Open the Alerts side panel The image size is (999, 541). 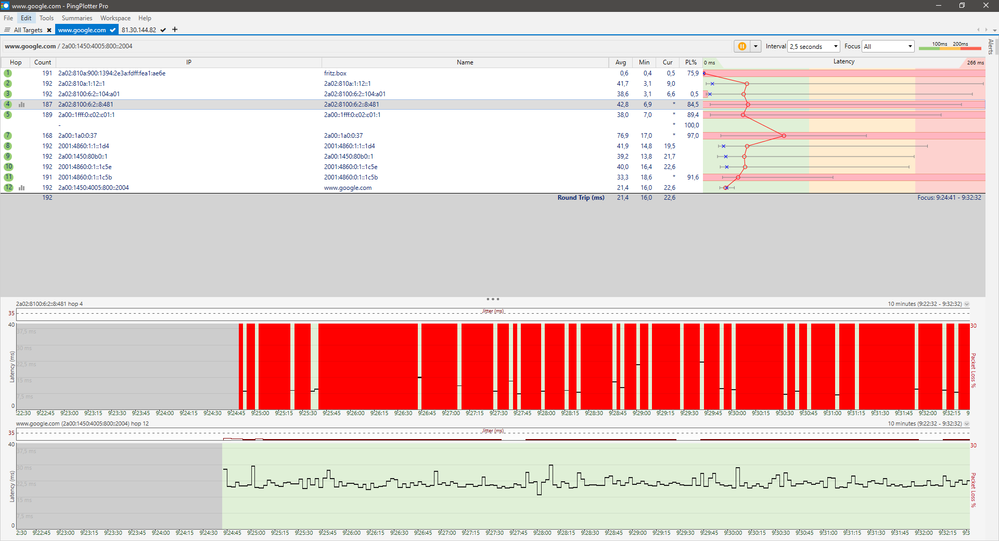pyautogui.click(x=991, y=46)
